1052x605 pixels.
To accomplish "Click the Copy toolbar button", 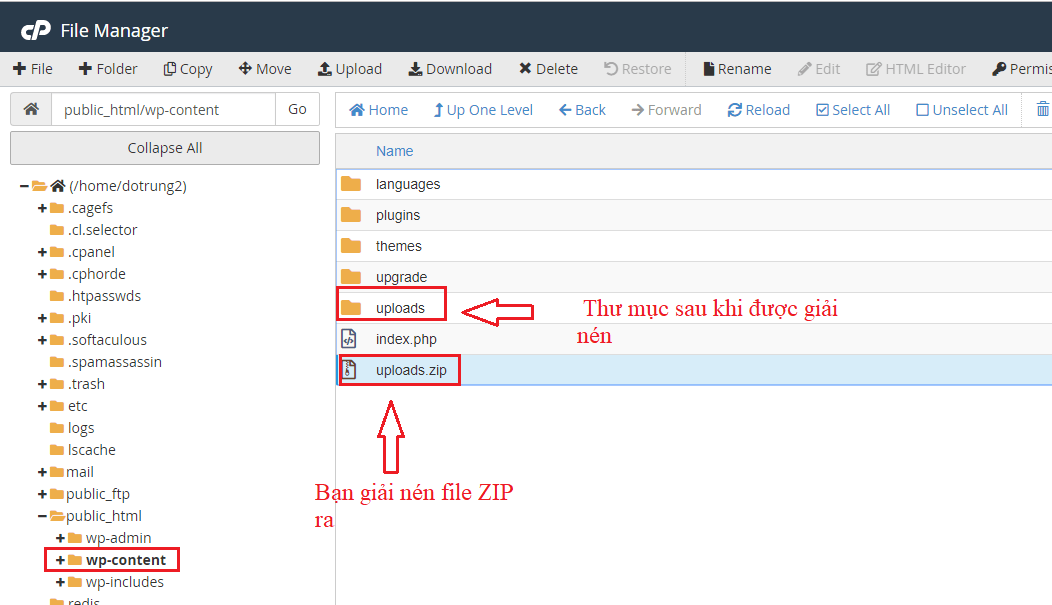I will (x=188, y=69).
